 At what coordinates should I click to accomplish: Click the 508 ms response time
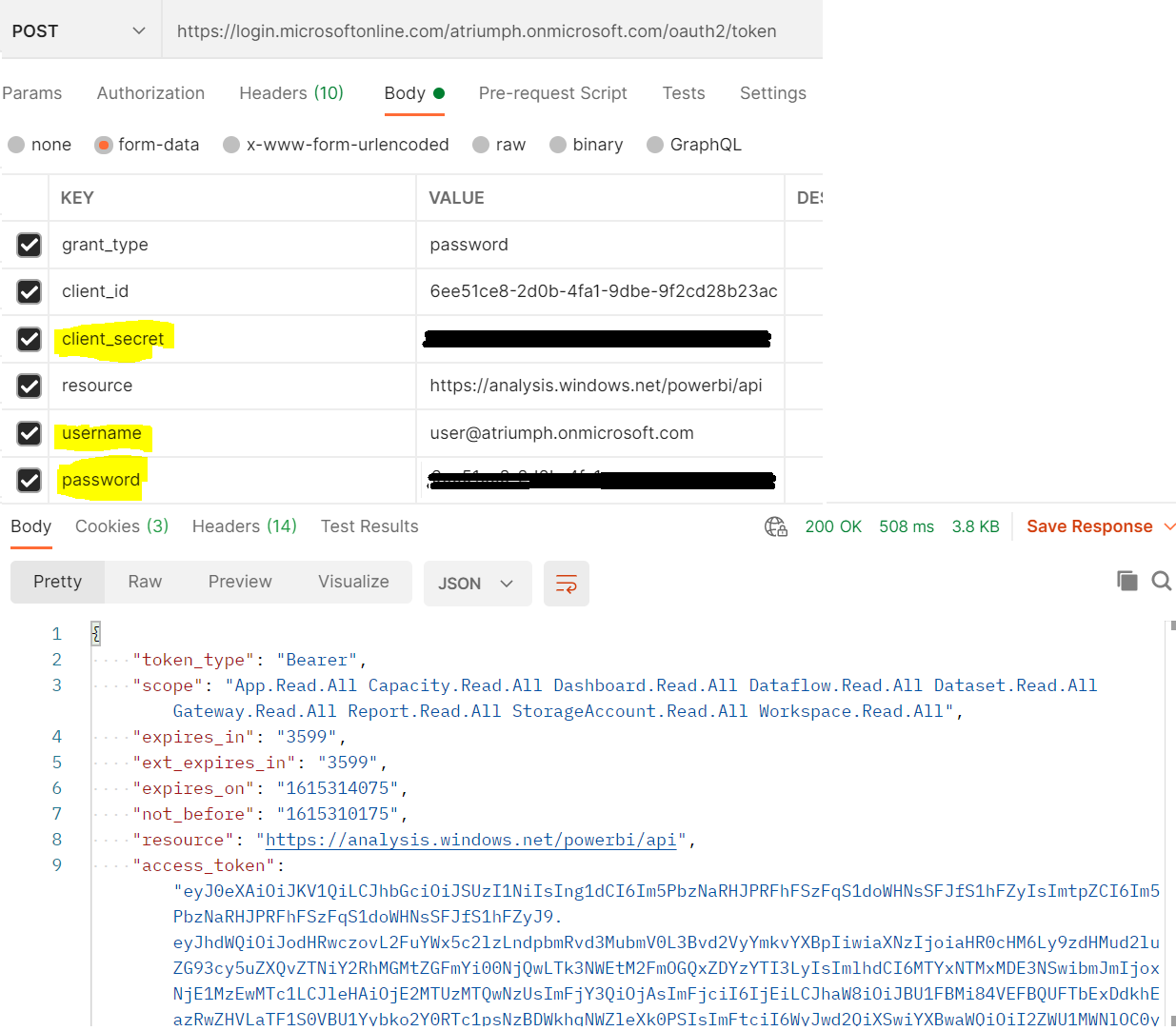907,526
